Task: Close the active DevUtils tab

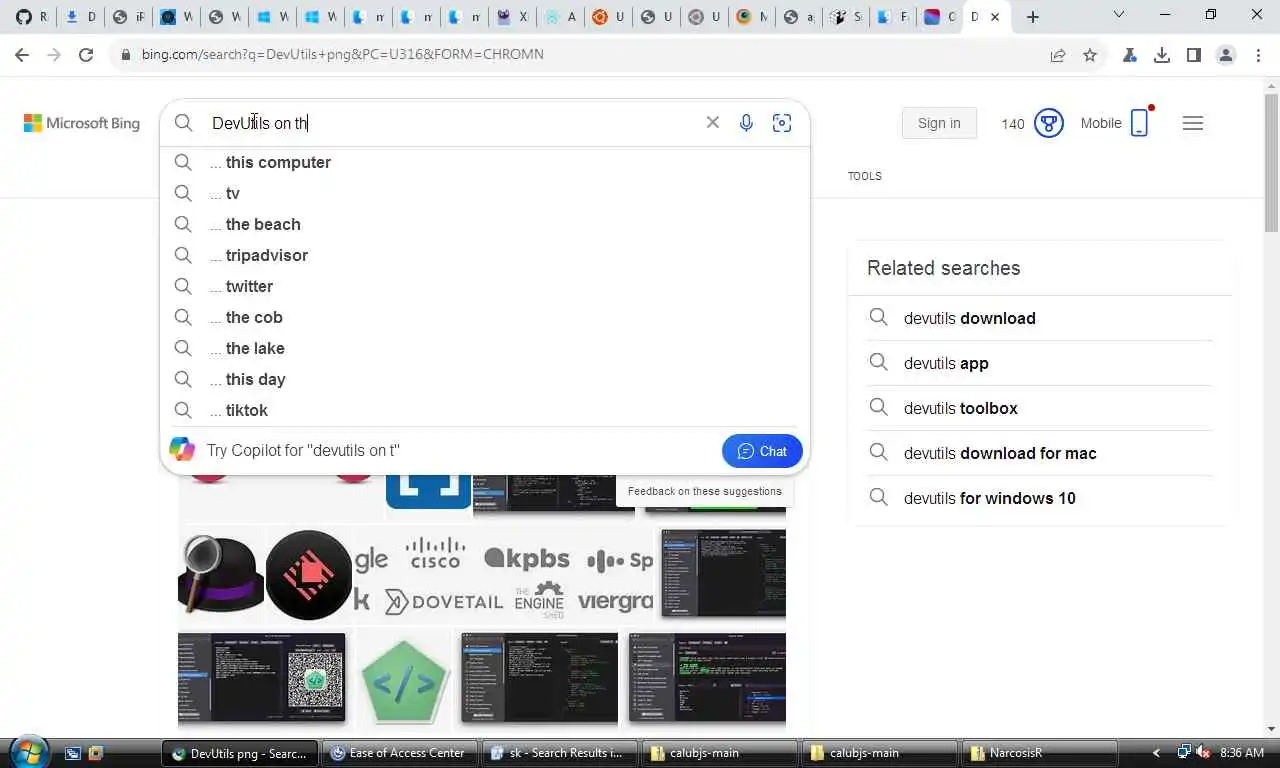Action: [x=995, y=17]
